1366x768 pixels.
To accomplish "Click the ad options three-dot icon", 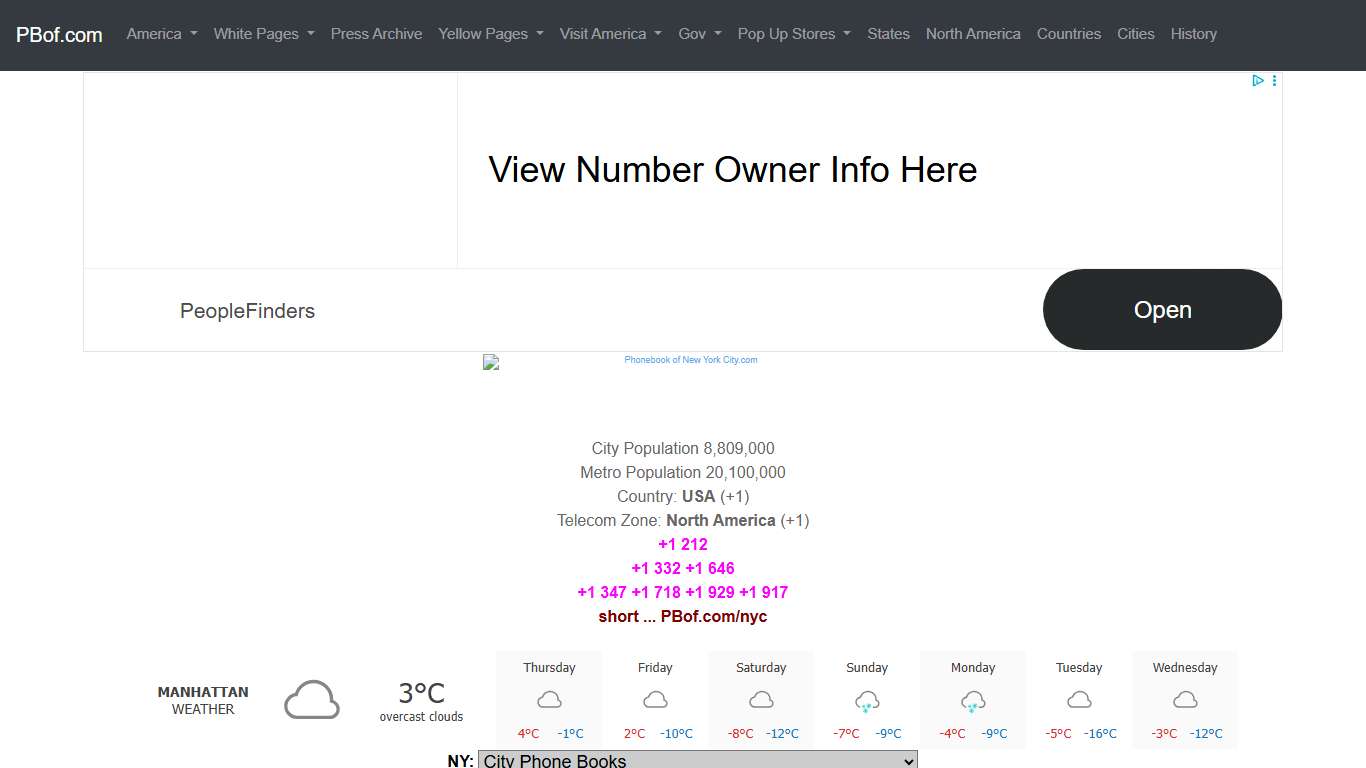I will point(1274,81).
